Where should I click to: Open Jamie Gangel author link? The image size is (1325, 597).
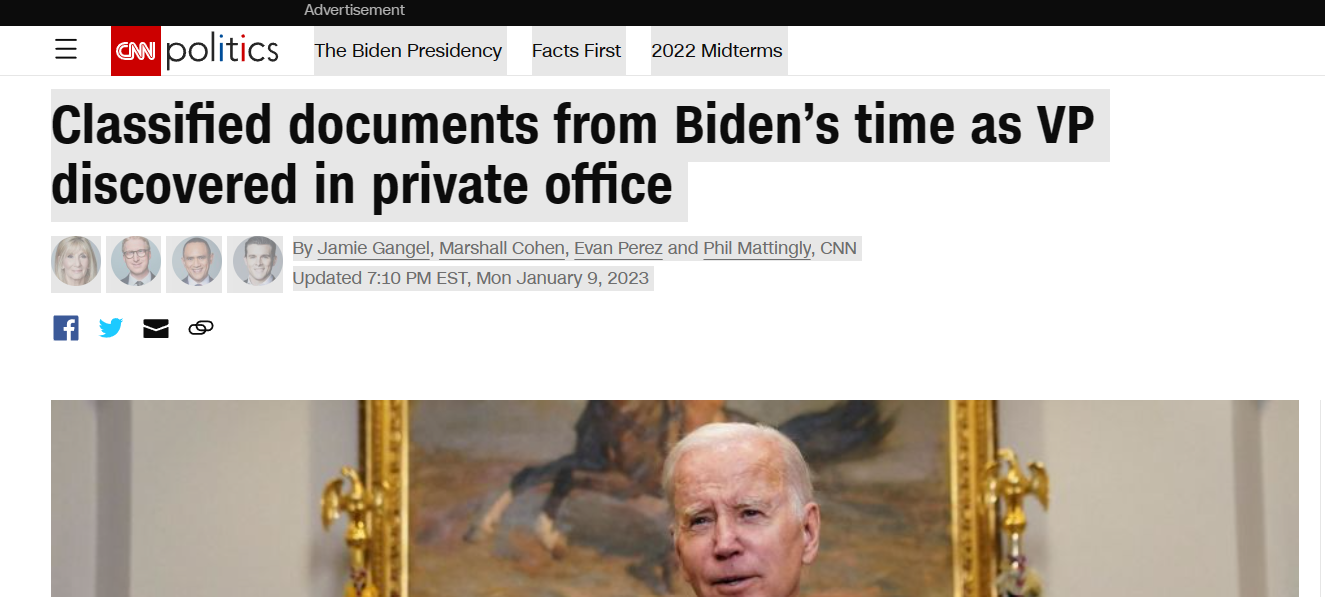coord(374,248)
